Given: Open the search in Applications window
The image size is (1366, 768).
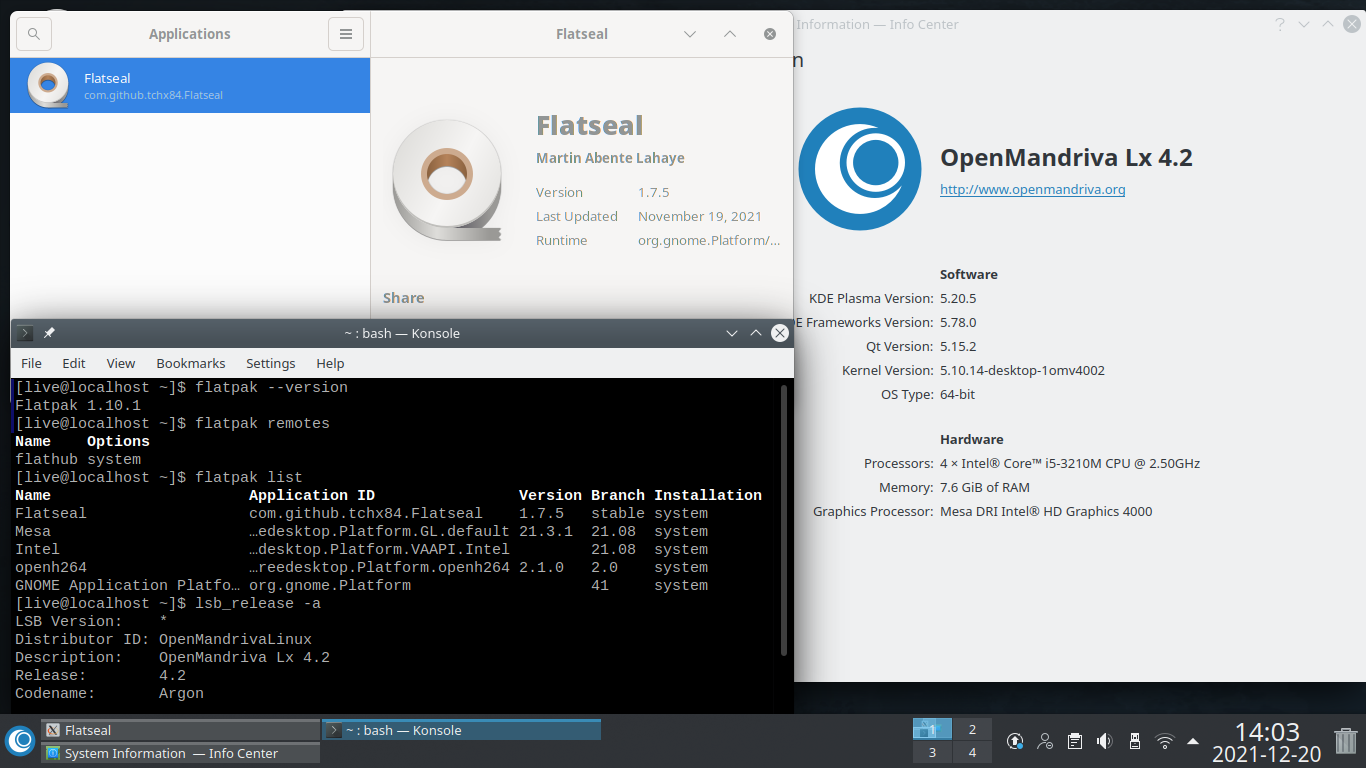Looking at the screenshot, I should pos(33,33).
